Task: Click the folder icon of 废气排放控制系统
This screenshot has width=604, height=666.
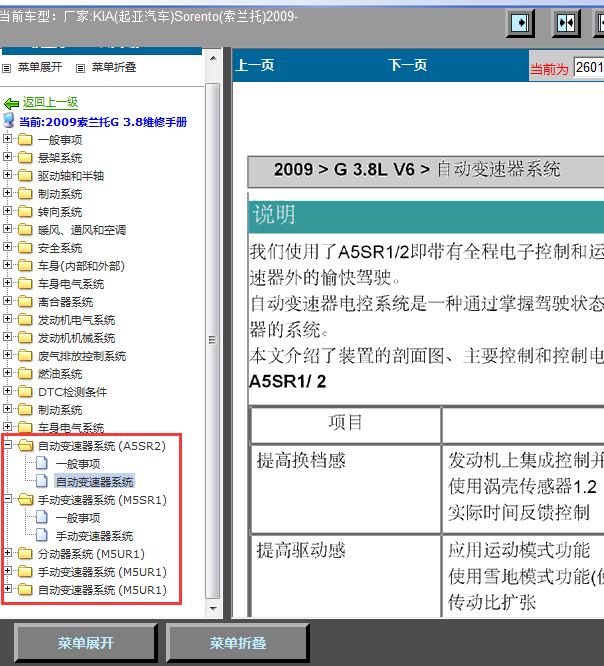Action: (x=25, y=356)
